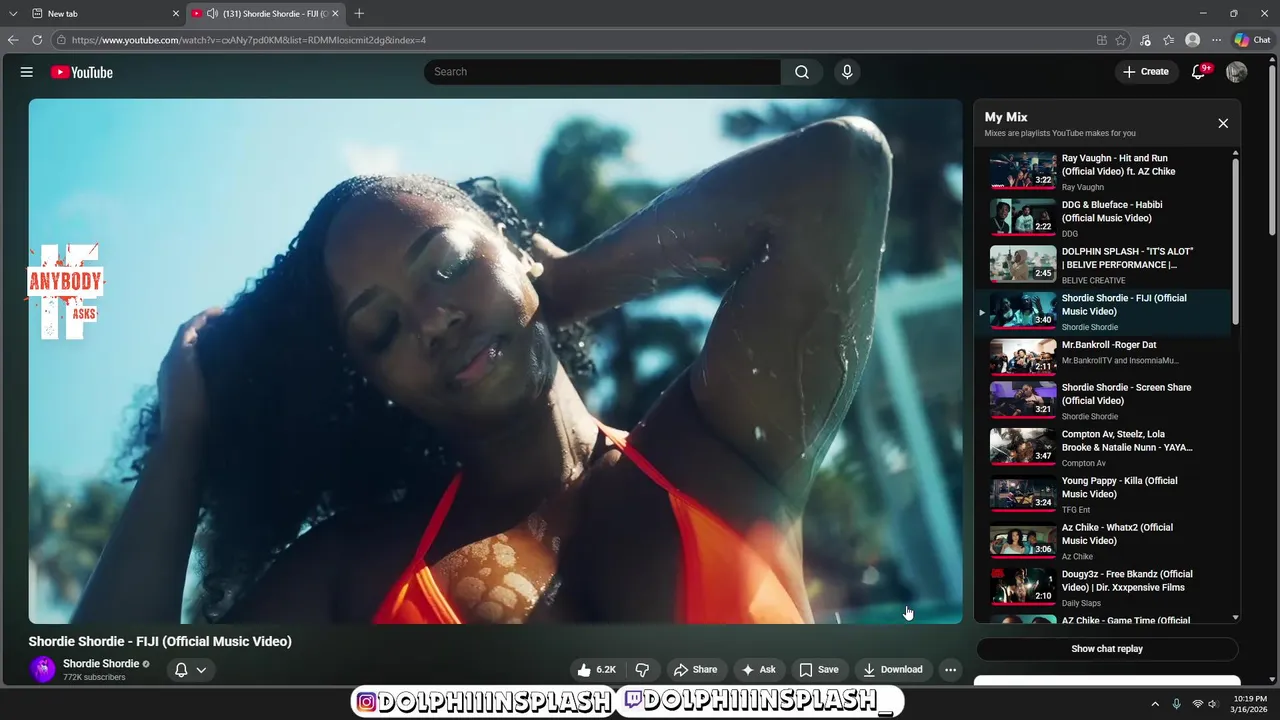
Task: Open the Shordie Shordie channel name link
Action: 101,664
